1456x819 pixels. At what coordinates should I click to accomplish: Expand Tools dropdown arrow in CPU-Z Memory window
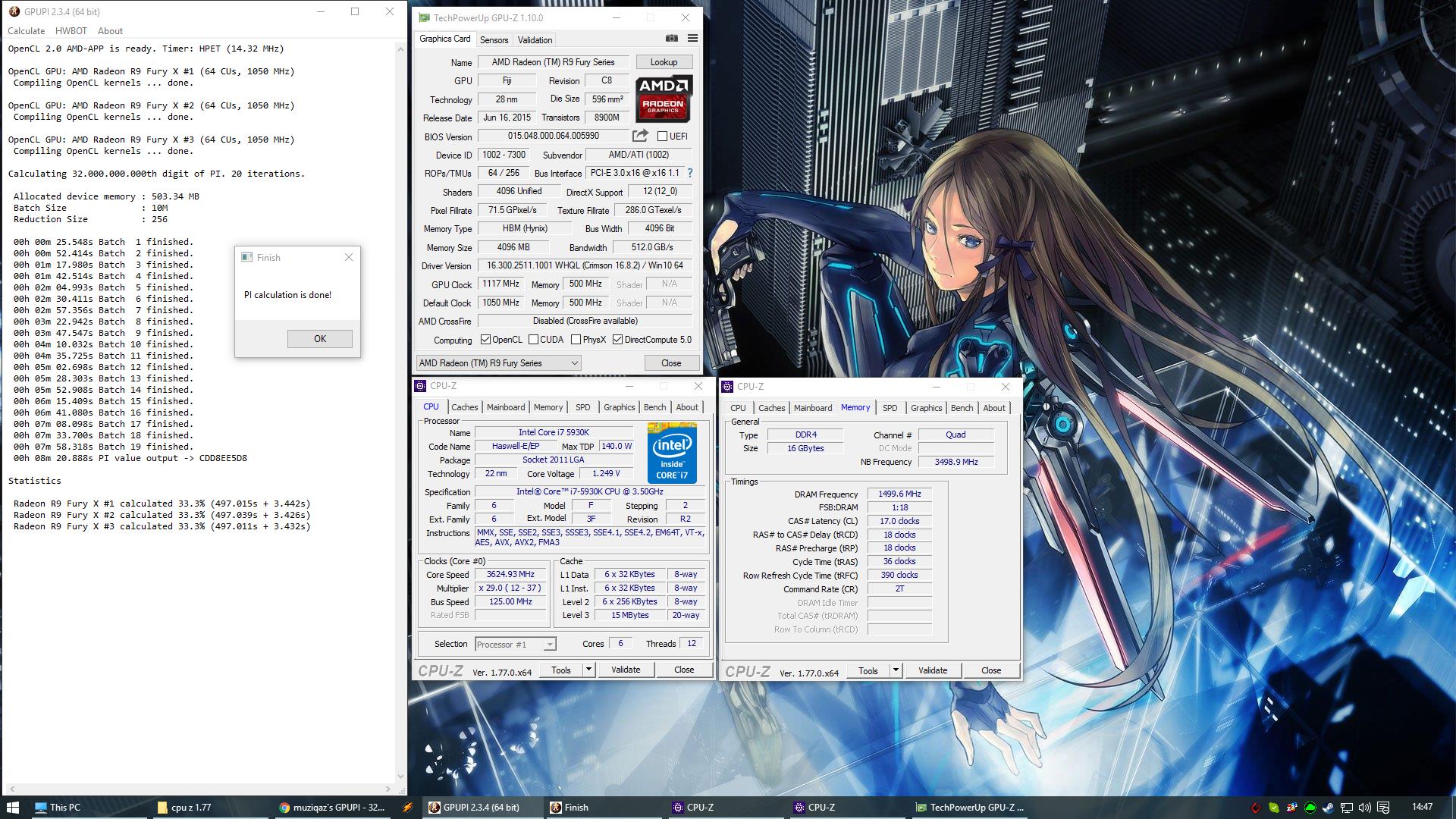click(x=896, y=670)
